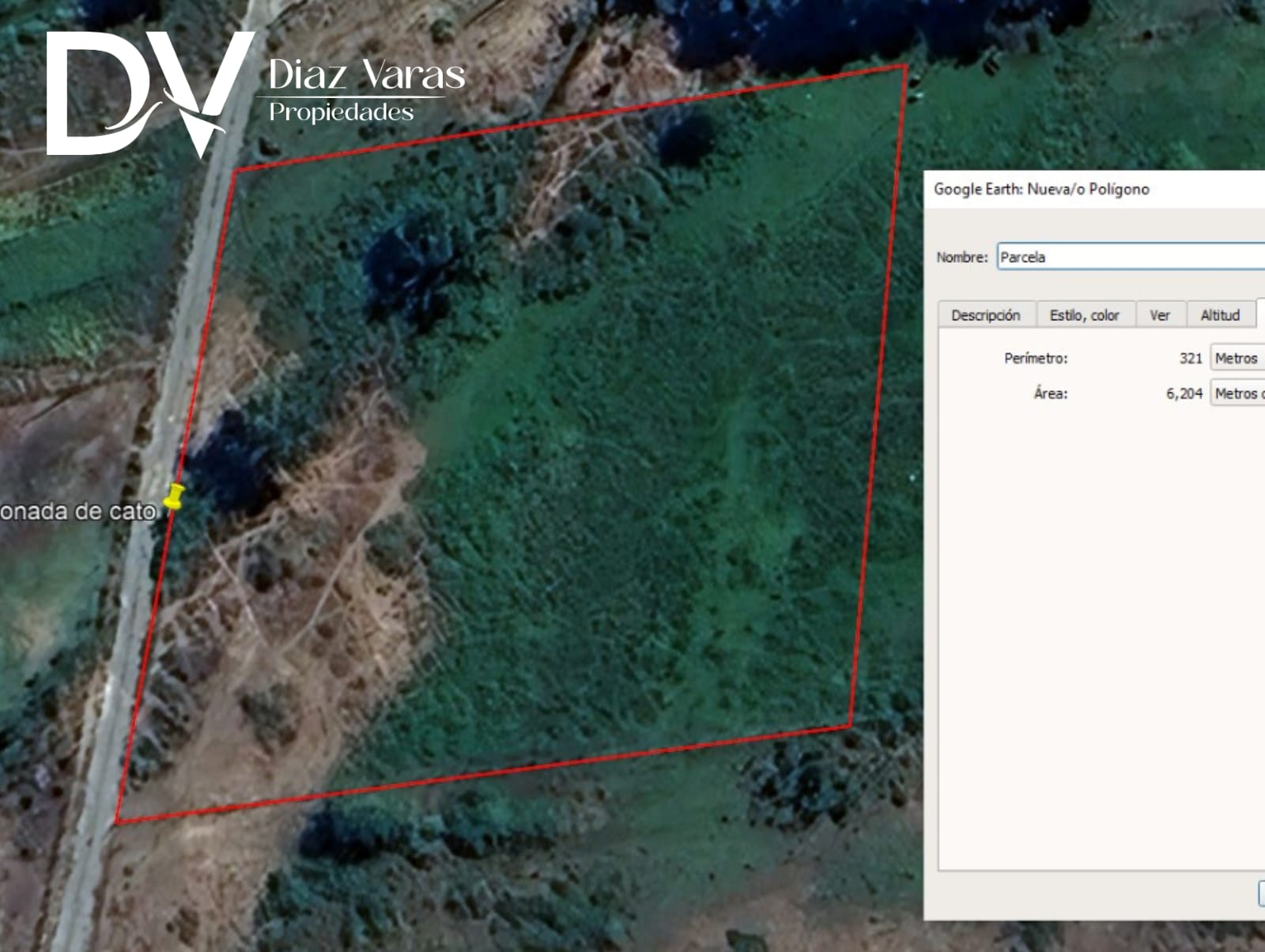Screen dimensions: 1265x952
Task: Select the active tab right of Altitud
Action: tap(1260, 313)
